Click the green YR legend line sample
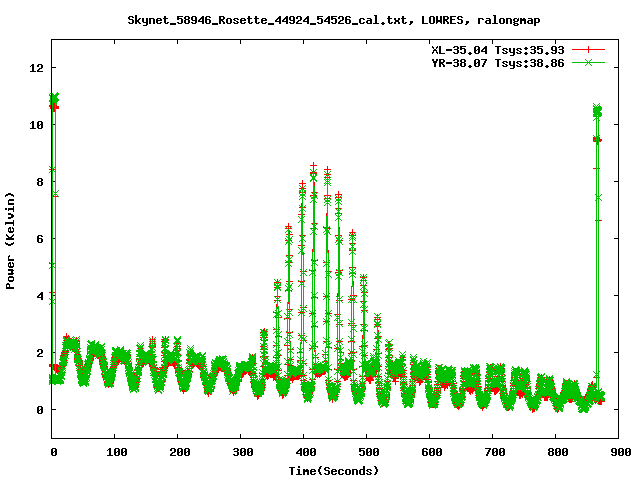This screenshot has width=640, height=480. click(x=588, y=62)
